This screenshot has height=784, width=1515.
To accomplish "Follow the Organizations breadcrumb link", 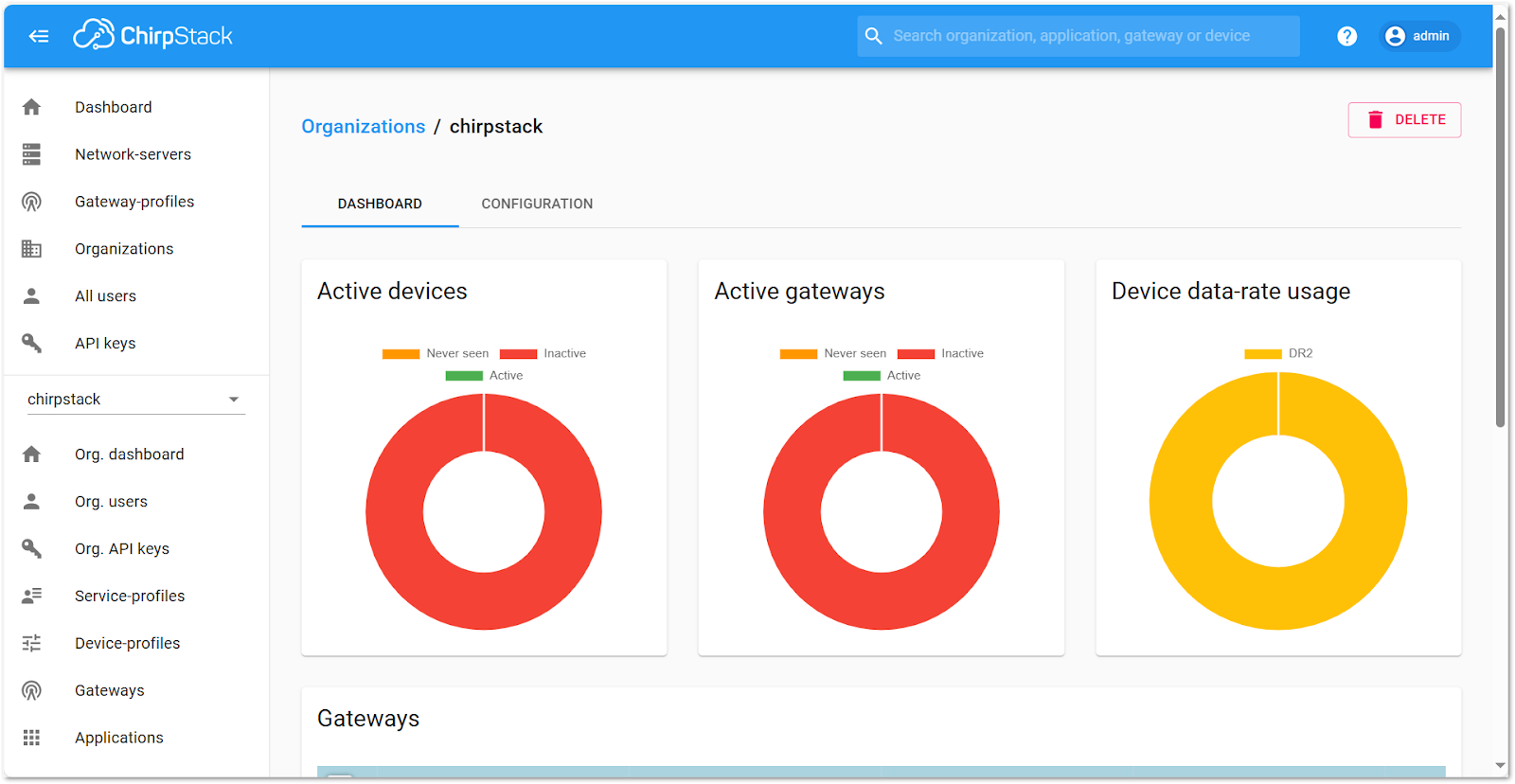I will pos(363,127).
